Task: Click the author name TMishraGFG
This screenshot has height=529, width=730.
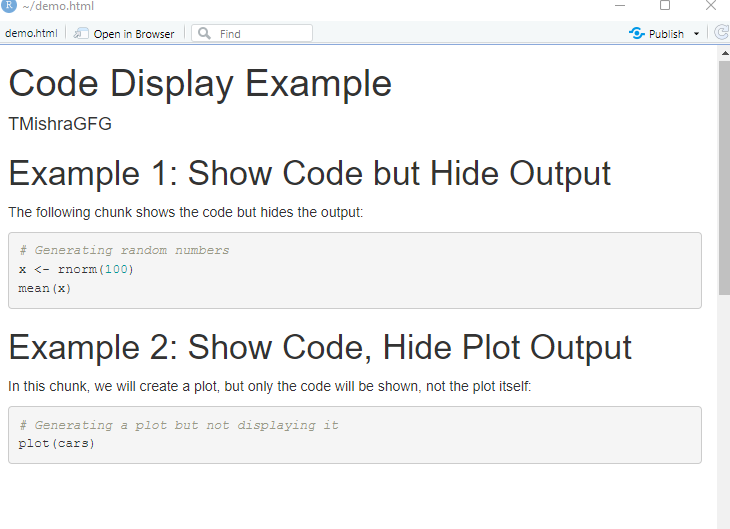Action: click(60, 124)
